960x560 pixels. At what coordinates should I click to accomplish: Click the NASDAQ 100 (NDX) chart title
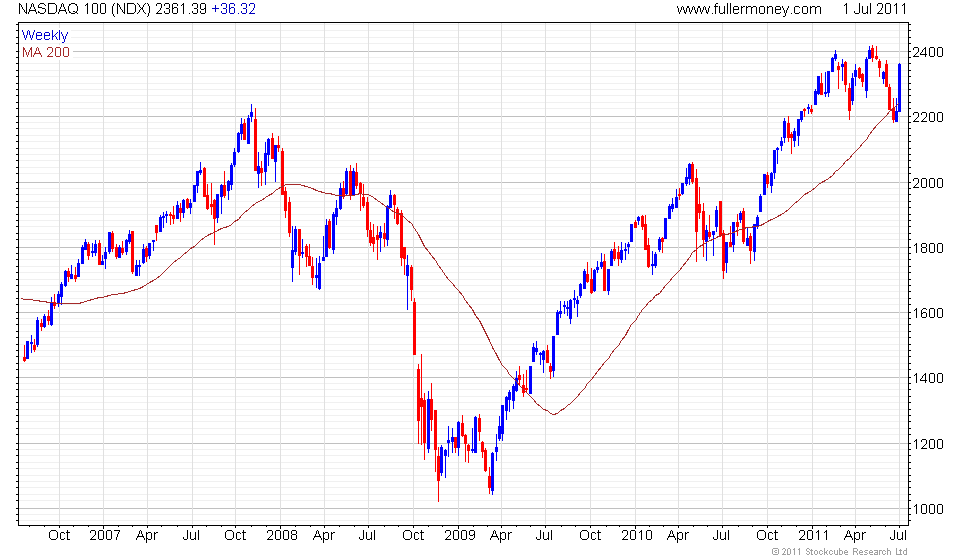tap(85, 9)
